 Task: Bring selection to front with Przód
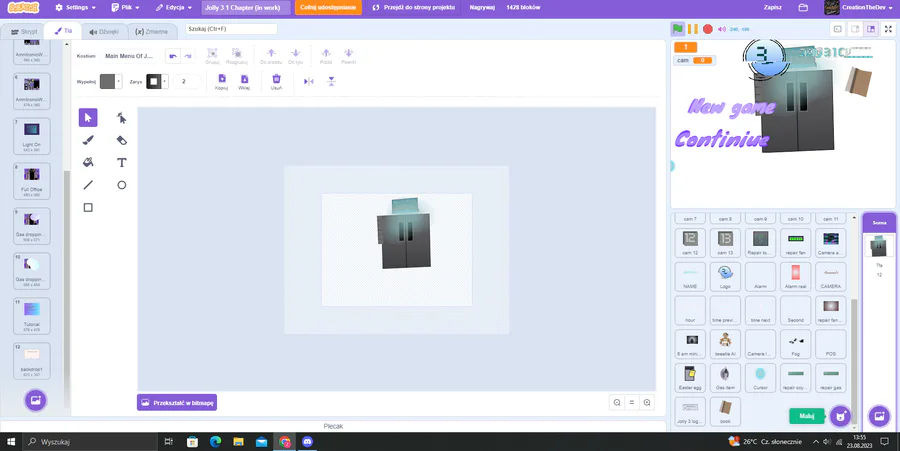326,56
